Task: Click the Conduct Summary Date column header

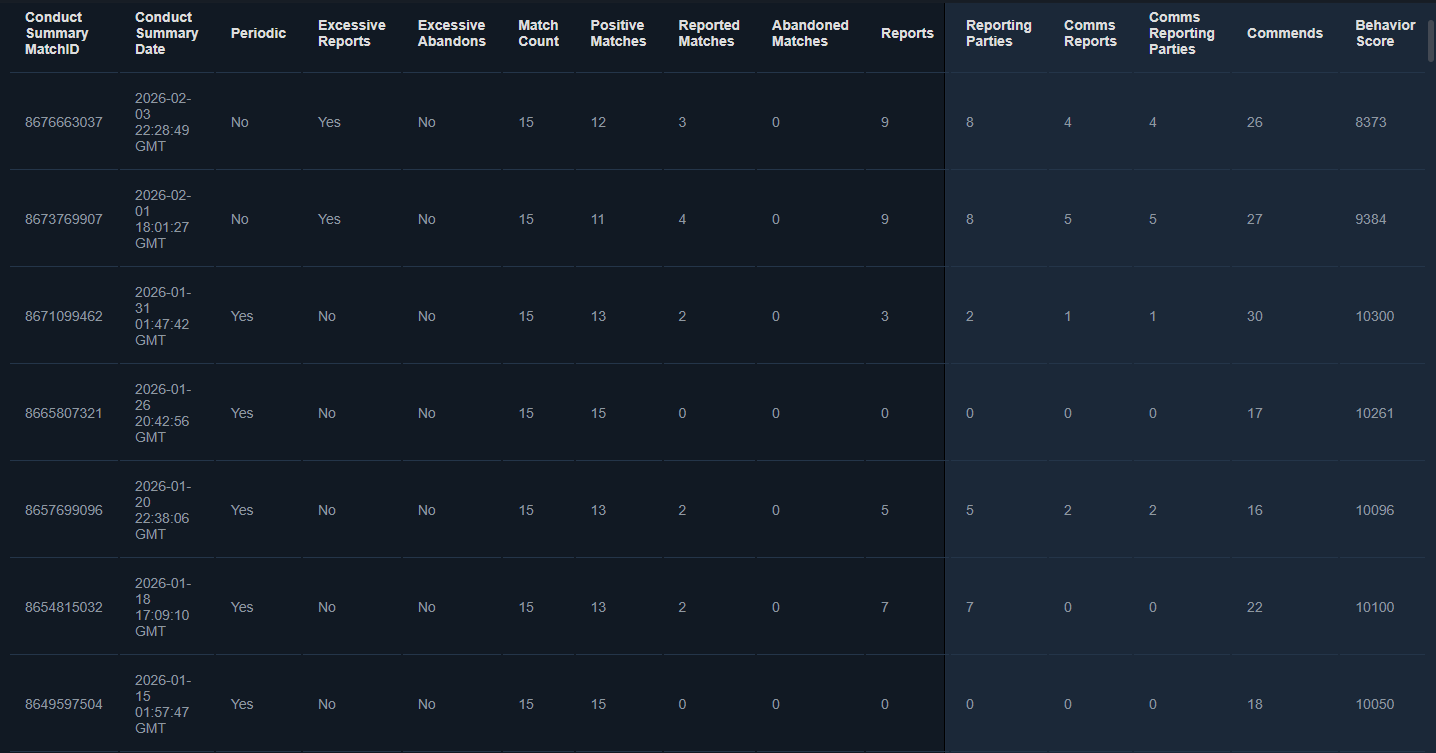Action: 166,33
